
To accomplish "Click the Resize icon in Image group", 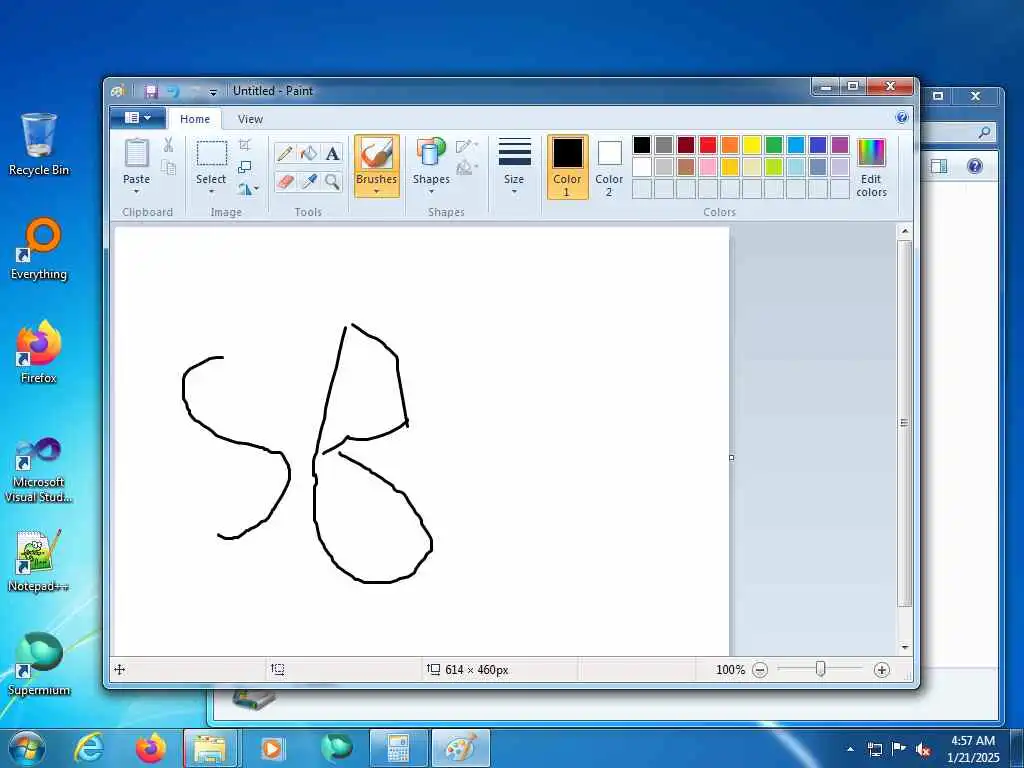I will pyautogui.click(x=244, y=167).
